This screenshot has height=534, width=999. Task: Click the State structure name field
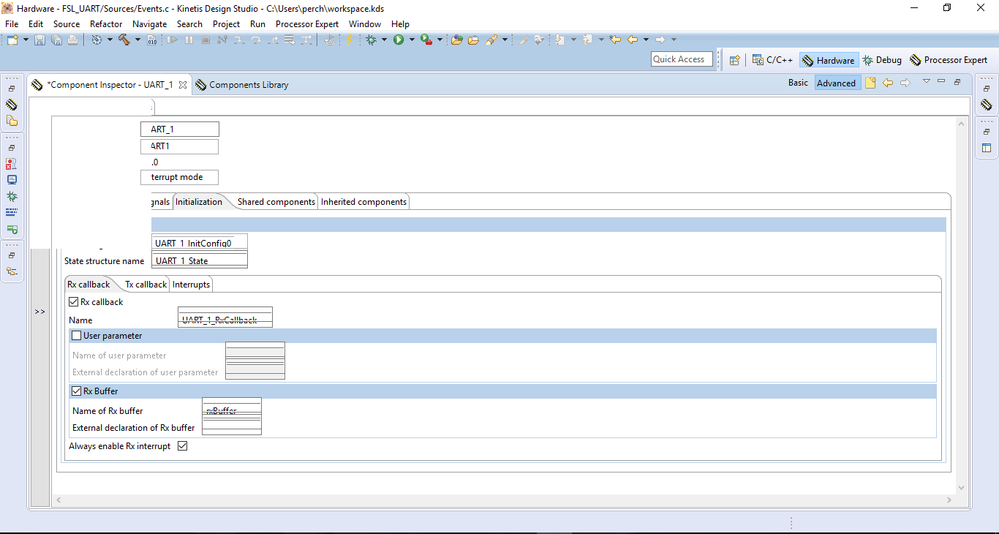point(201,261)
